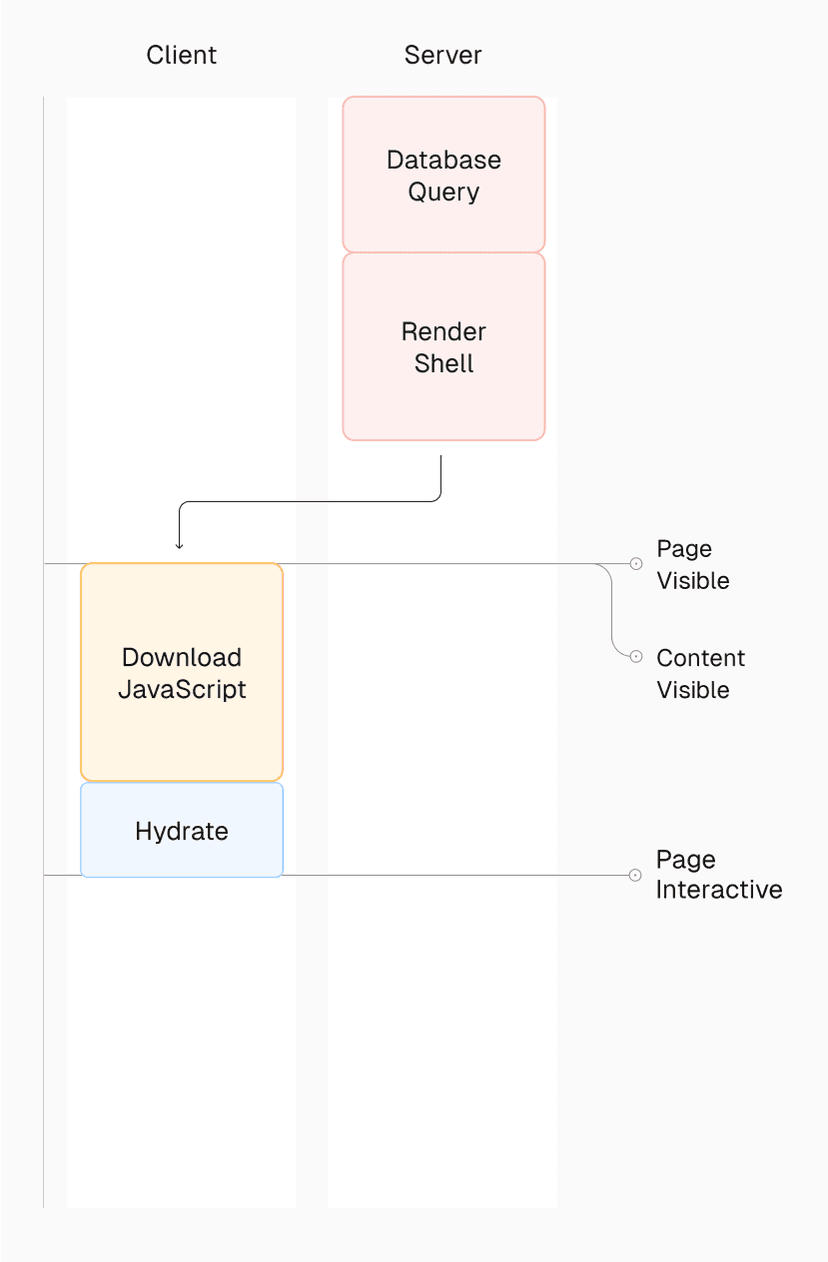The width and height of the screenshot is (828, 1262).
Task: Toggle the Page Visible milestone indicator
Action: coord(636,563)
